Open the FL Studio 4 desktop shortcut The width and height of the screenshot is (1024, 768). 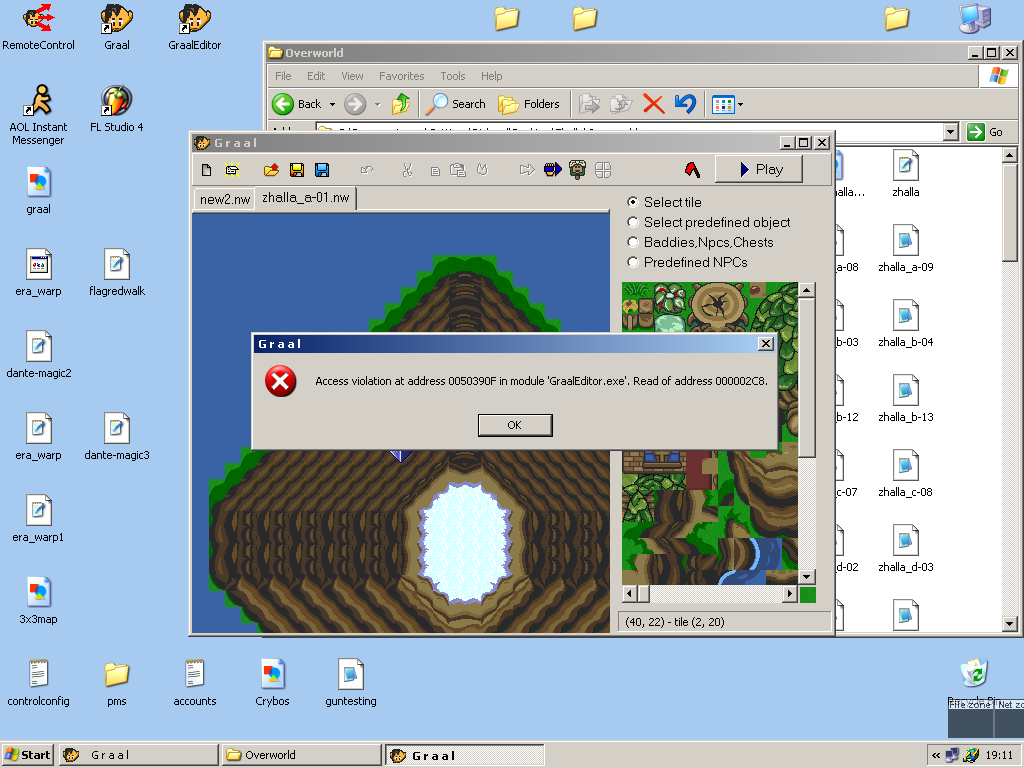116,101
